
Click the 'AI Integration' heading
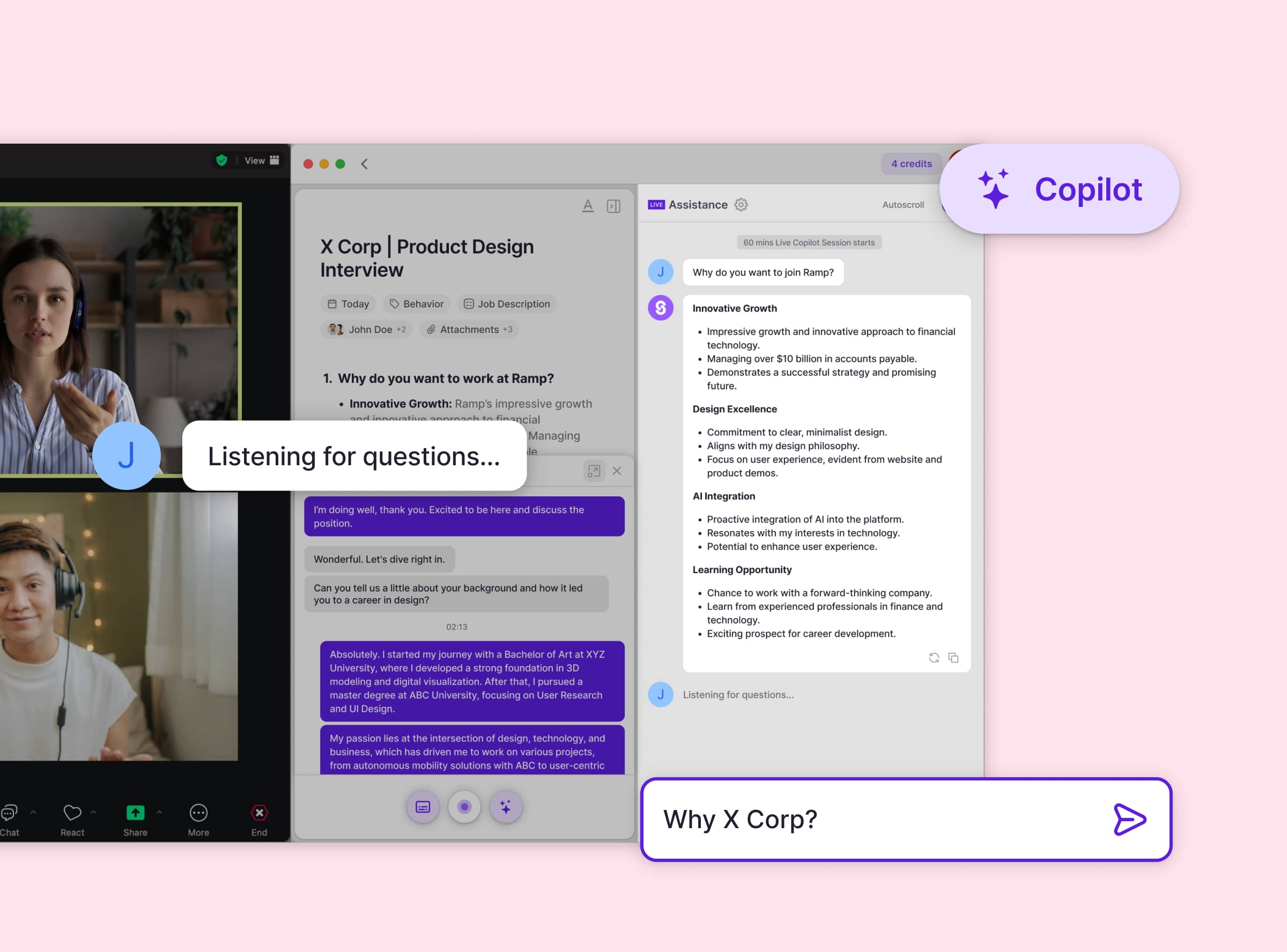point(723,496)
